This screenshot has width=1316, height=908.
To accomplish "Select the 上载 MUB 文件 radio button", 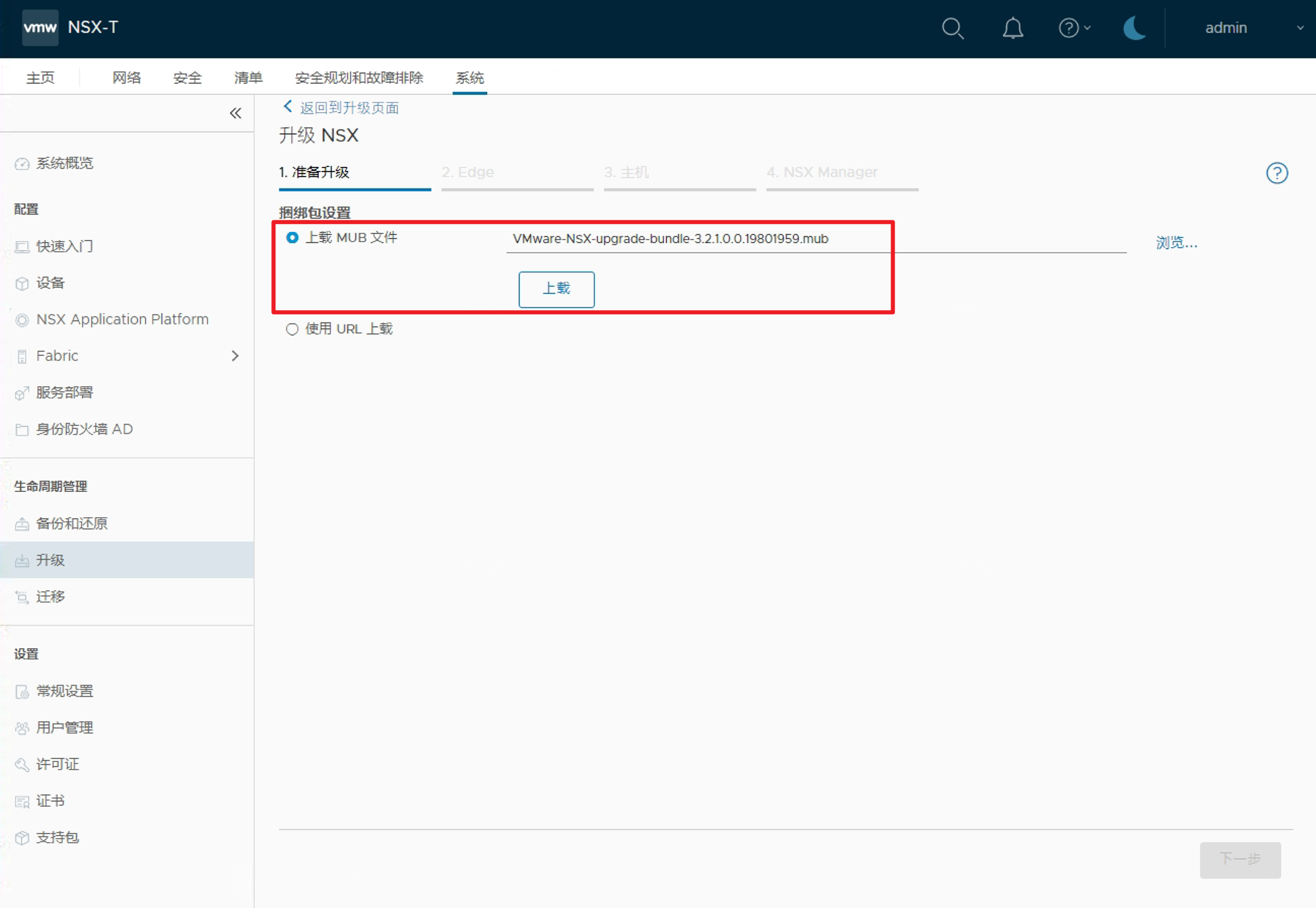I will click(x=292, y=238).
